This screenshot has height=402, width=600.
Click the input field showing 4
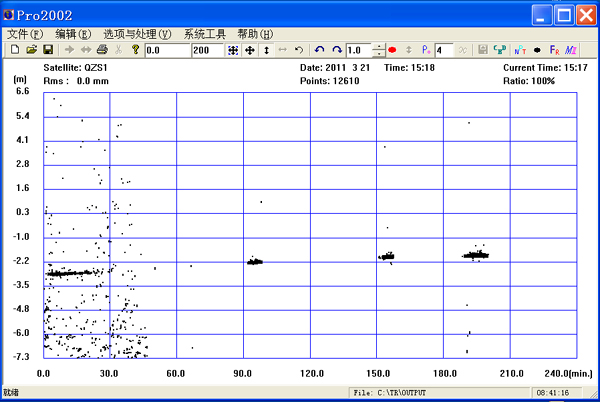[444, 50]
